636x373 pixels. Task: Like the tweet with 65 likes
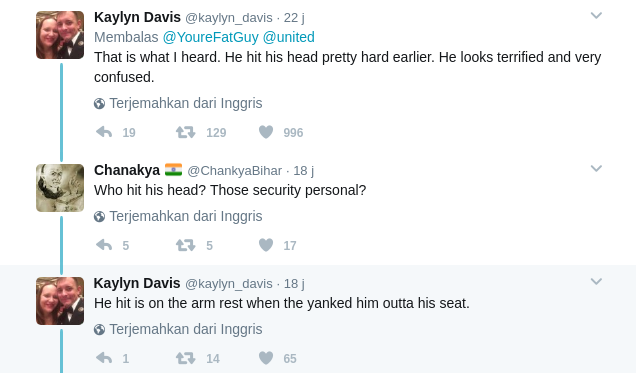click(x=266, y=358)
